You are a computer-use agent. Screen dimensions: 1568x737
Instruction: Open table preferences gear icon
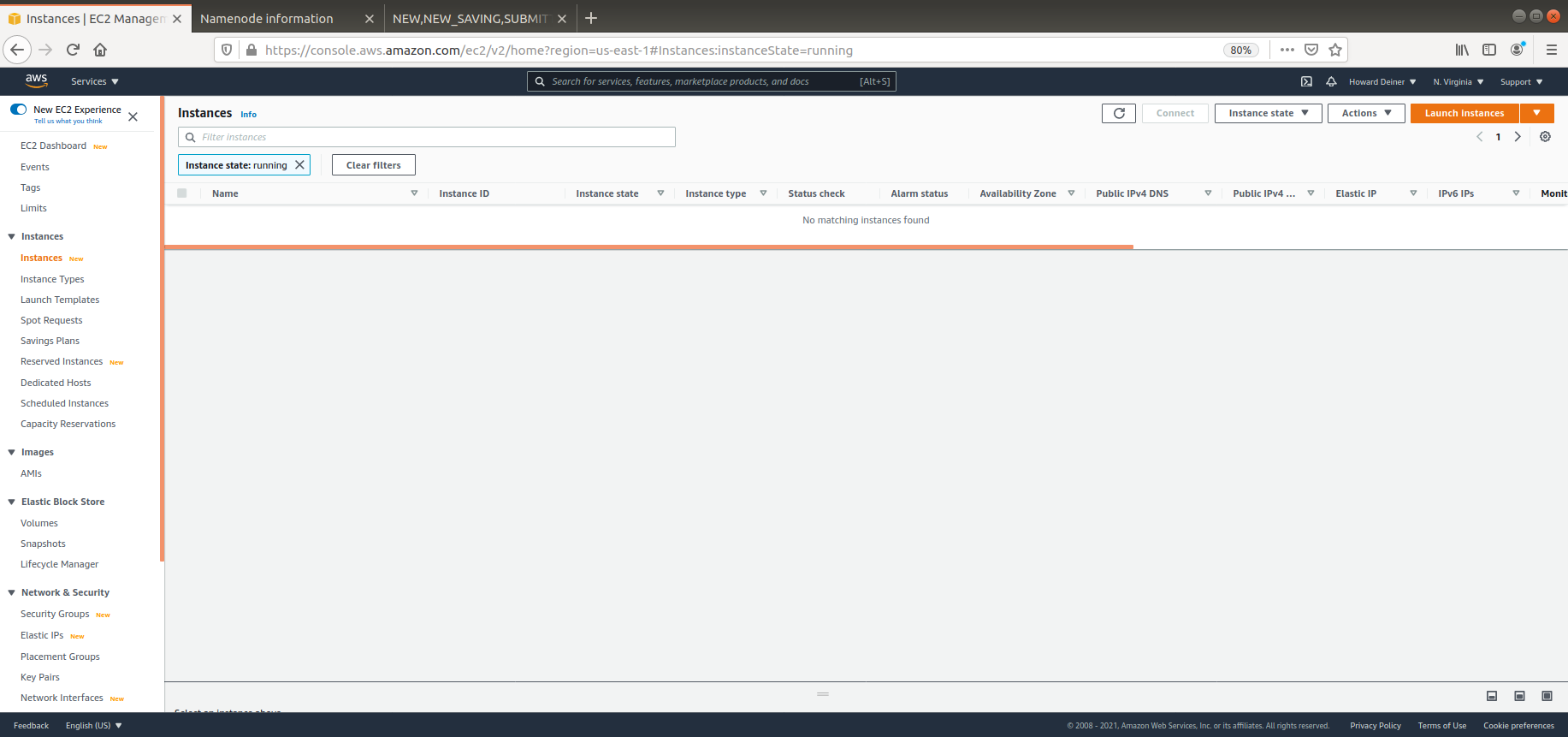coord(1545,137)
